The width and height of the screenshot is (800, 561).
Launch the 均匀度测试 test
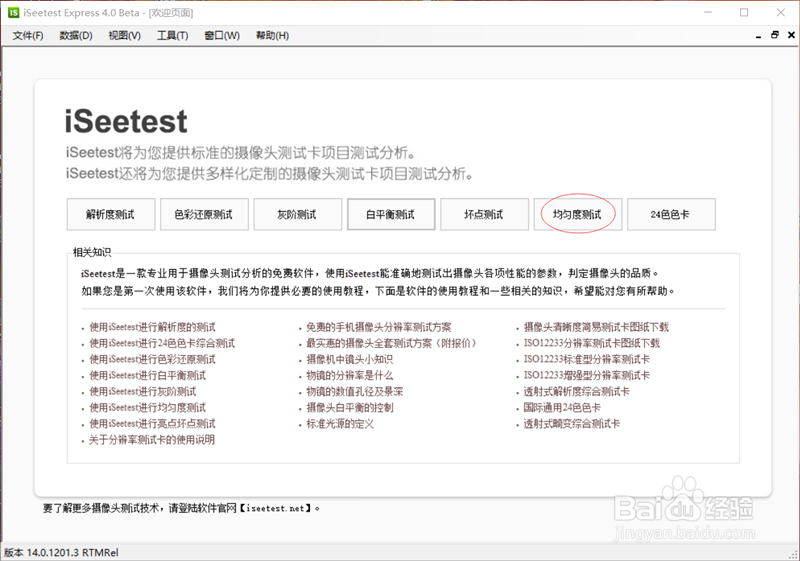coord(578,214)
